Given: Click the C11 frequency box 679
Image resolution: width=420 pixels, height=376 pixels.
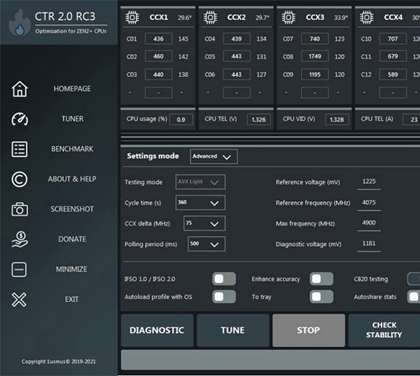Looking at the screenshot, I should 393,56.
